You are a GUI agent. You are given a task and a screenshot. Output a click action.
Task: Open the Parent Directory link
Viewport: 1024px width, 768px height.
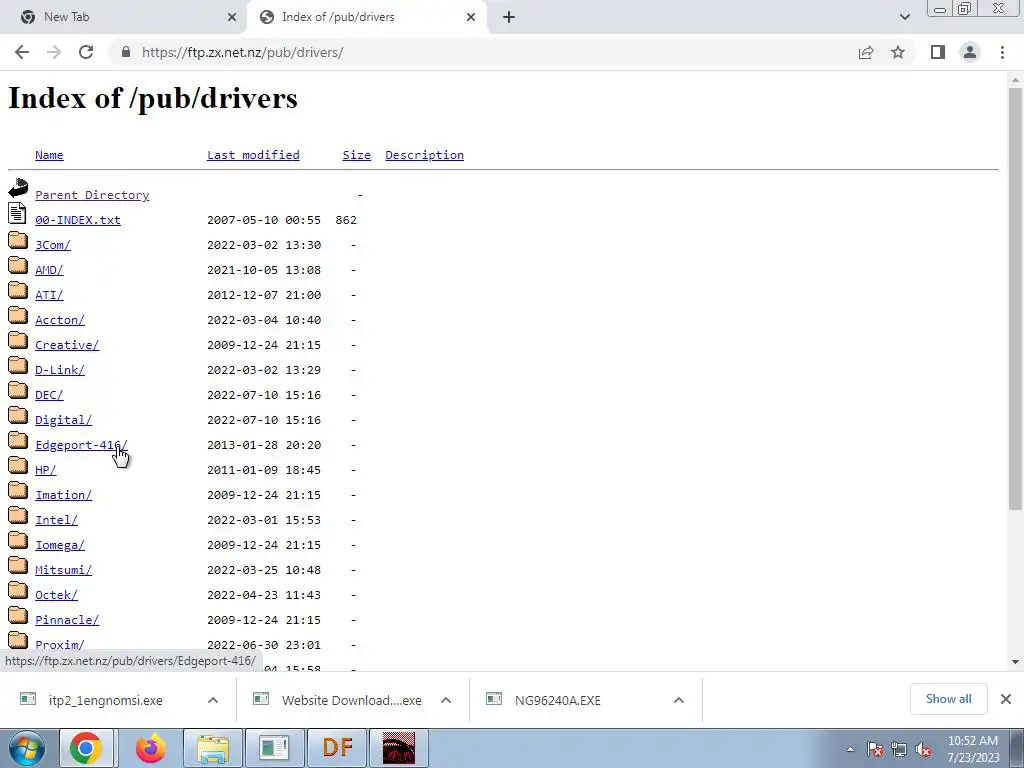pyautogui.click(x=92, y=195)
